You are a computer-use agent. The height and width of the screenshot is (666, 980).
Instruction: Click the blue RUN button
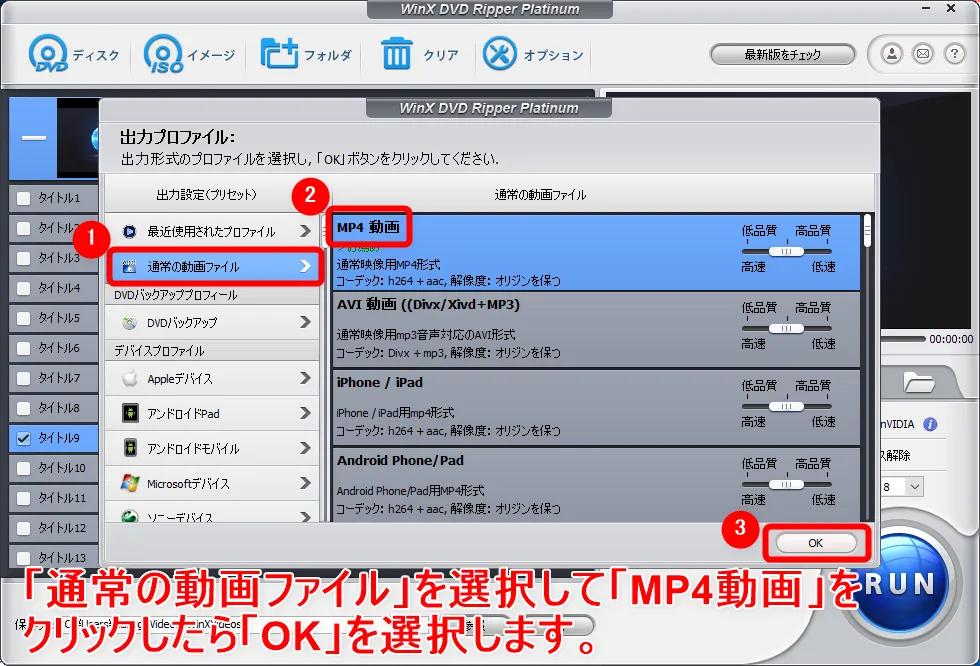[901, 584]
